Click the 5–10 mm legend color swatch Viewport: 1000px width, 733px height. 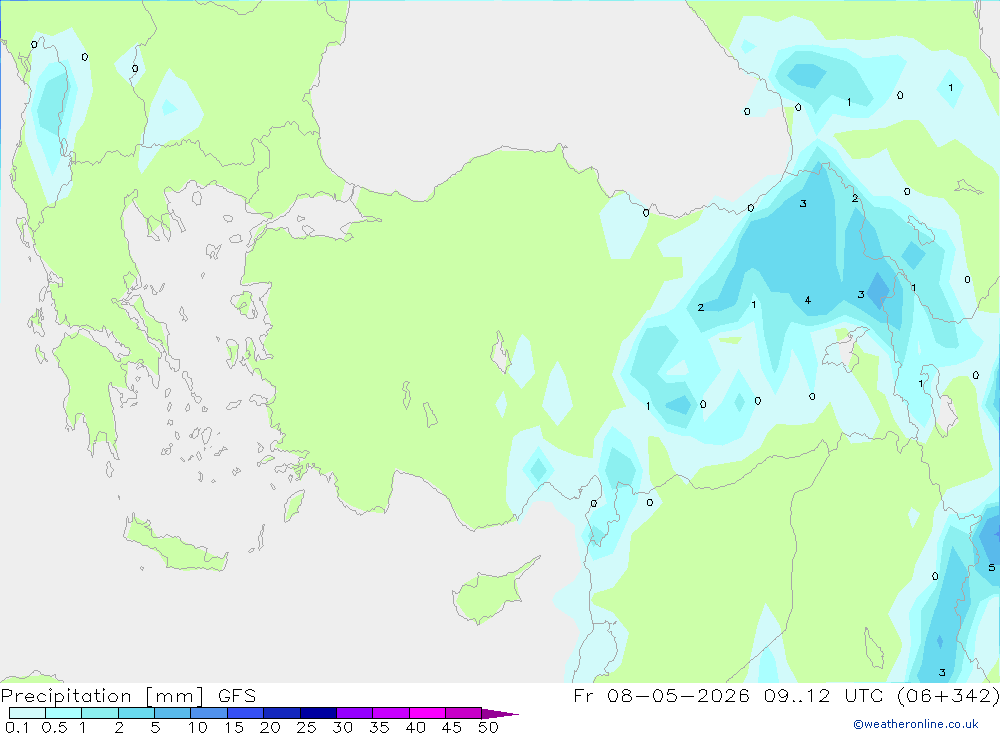point(172,713)
